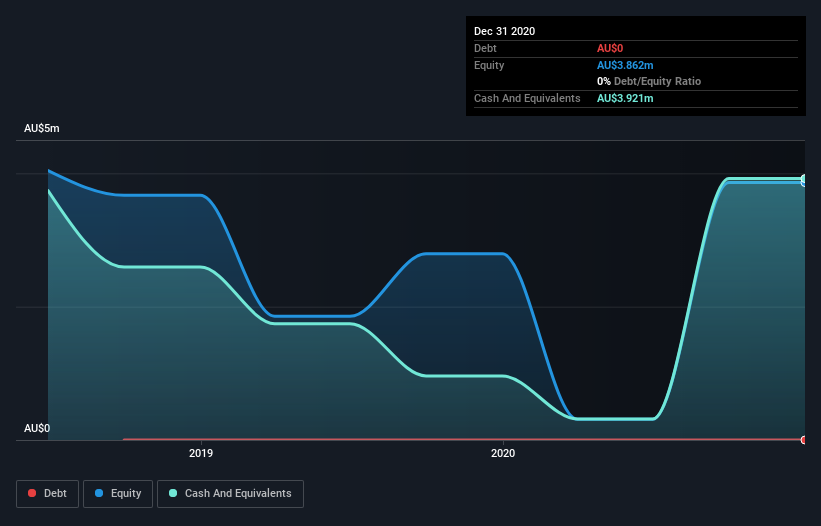
Task: Click the blue dot in Equity legend
Action: [x=99, y=493]
